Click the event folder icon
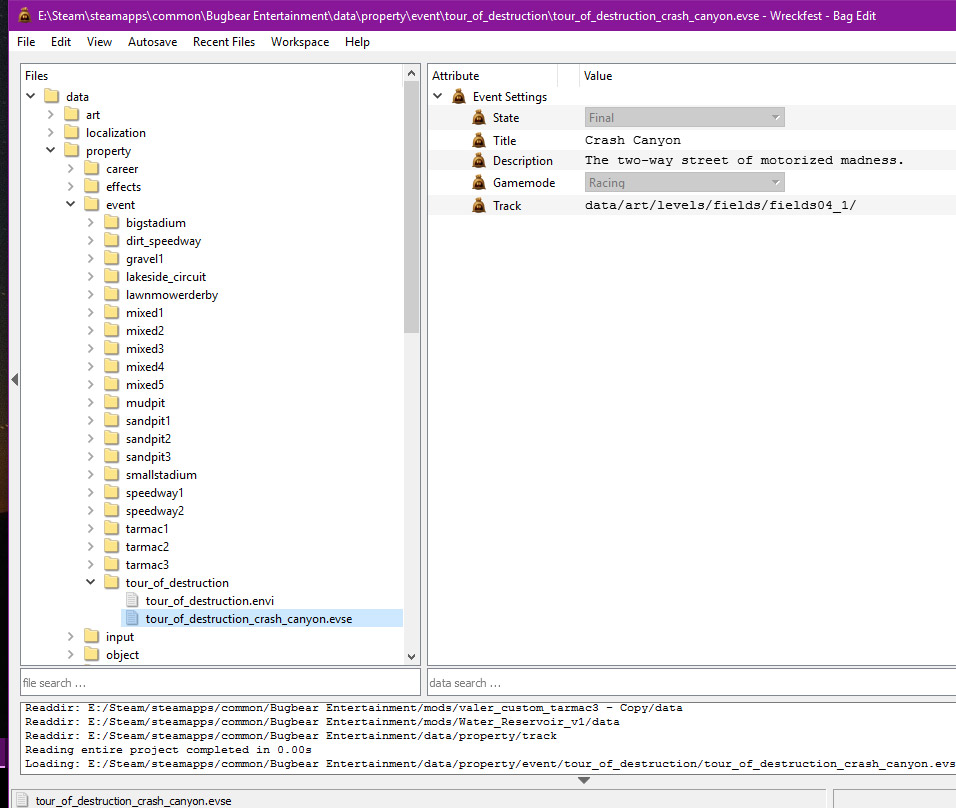 click(91, 204)
